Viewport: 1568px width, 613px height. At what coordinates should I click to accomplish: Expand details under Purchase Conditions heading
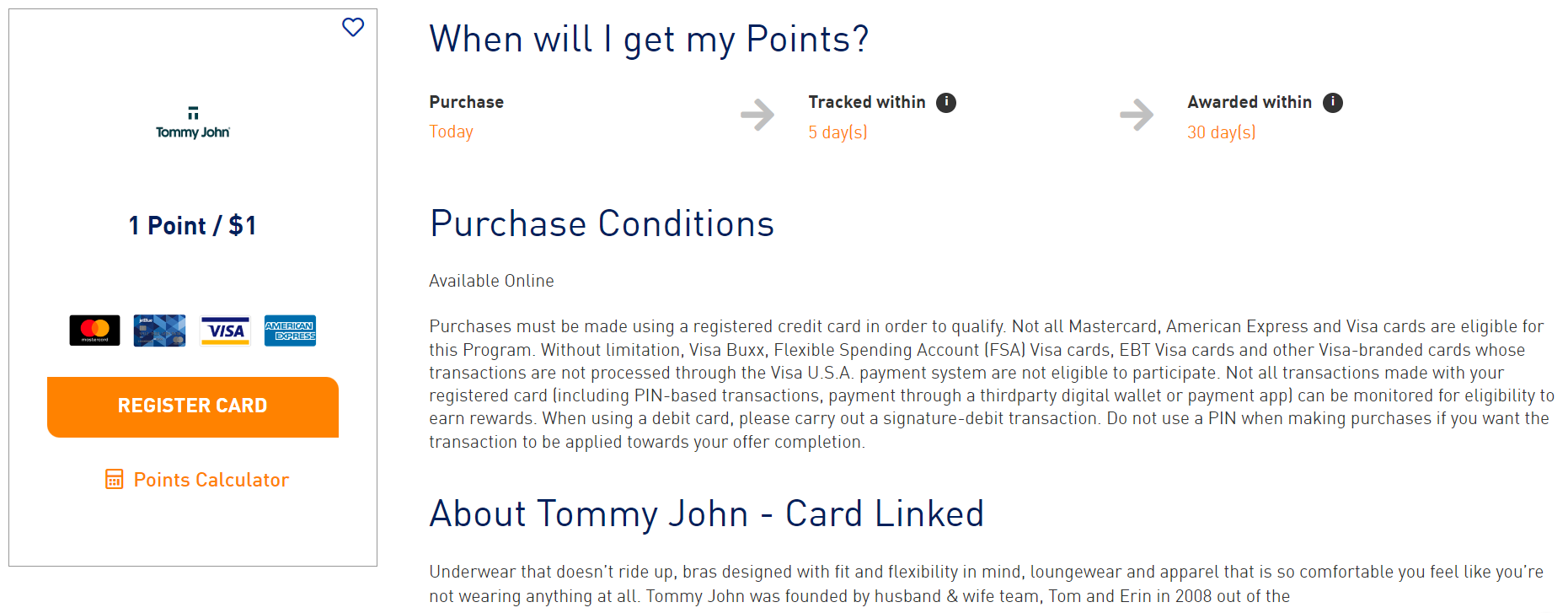coord(602,223)
